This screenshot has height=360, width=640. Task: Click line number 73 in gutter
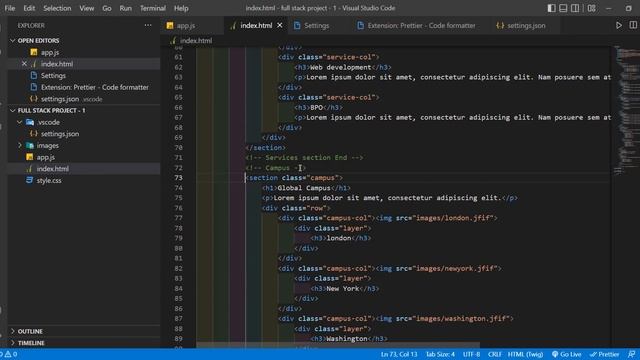coord(178,178)
